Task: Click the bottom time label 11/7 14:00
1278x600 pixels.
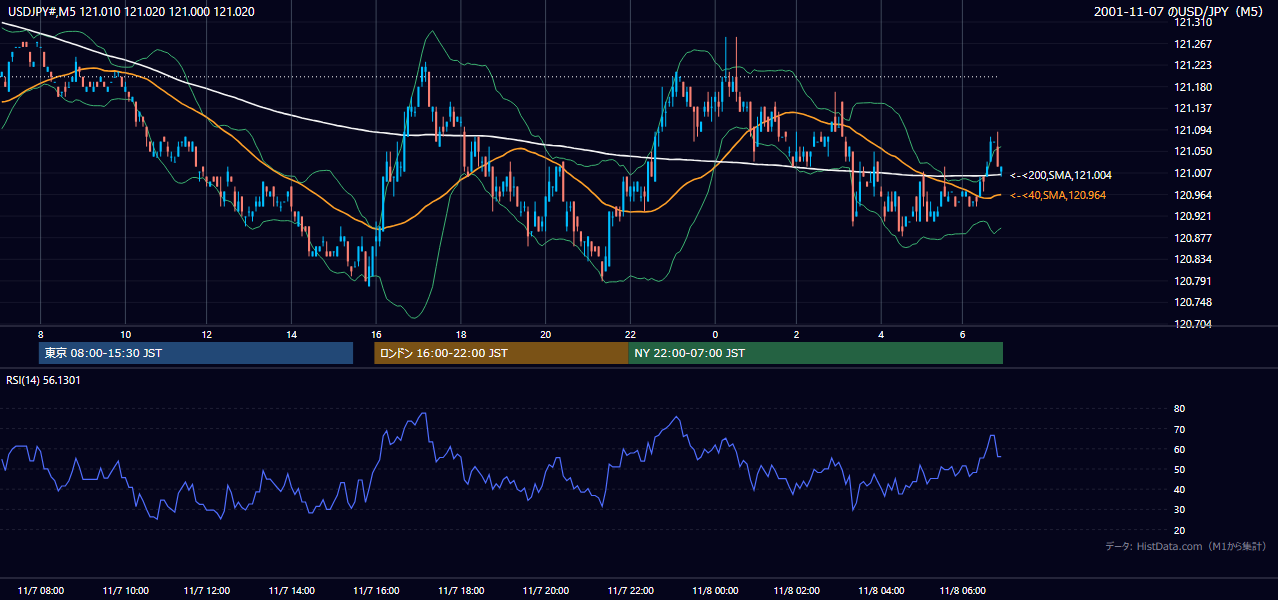Action: (292, 590)
